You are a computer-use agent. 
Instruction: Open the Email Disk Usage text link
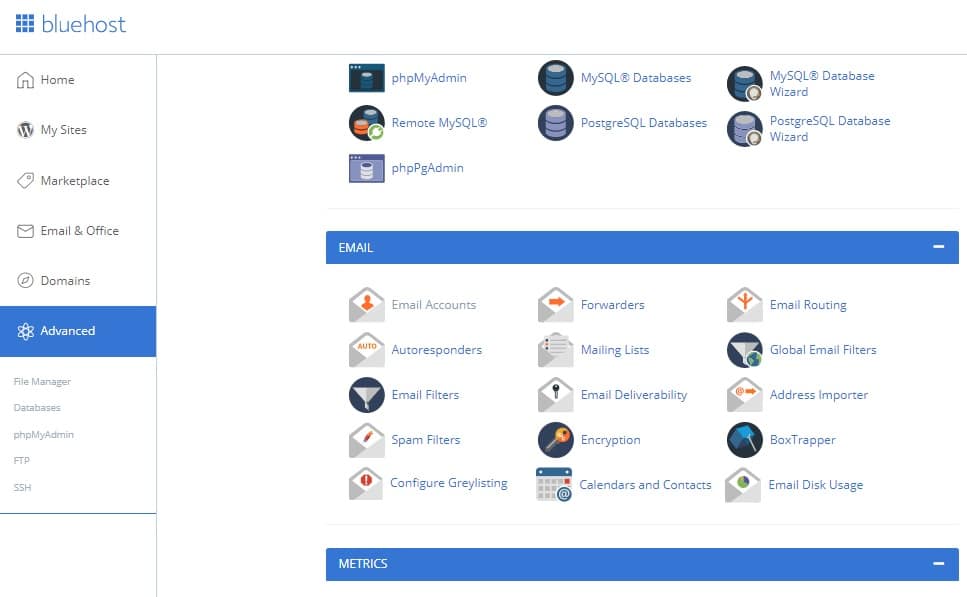point(815,485)
